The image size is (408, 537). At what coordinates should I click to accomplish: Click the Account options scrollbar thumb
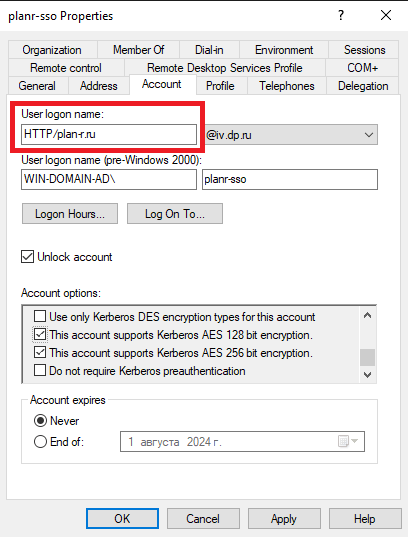(x=368, y=358)
